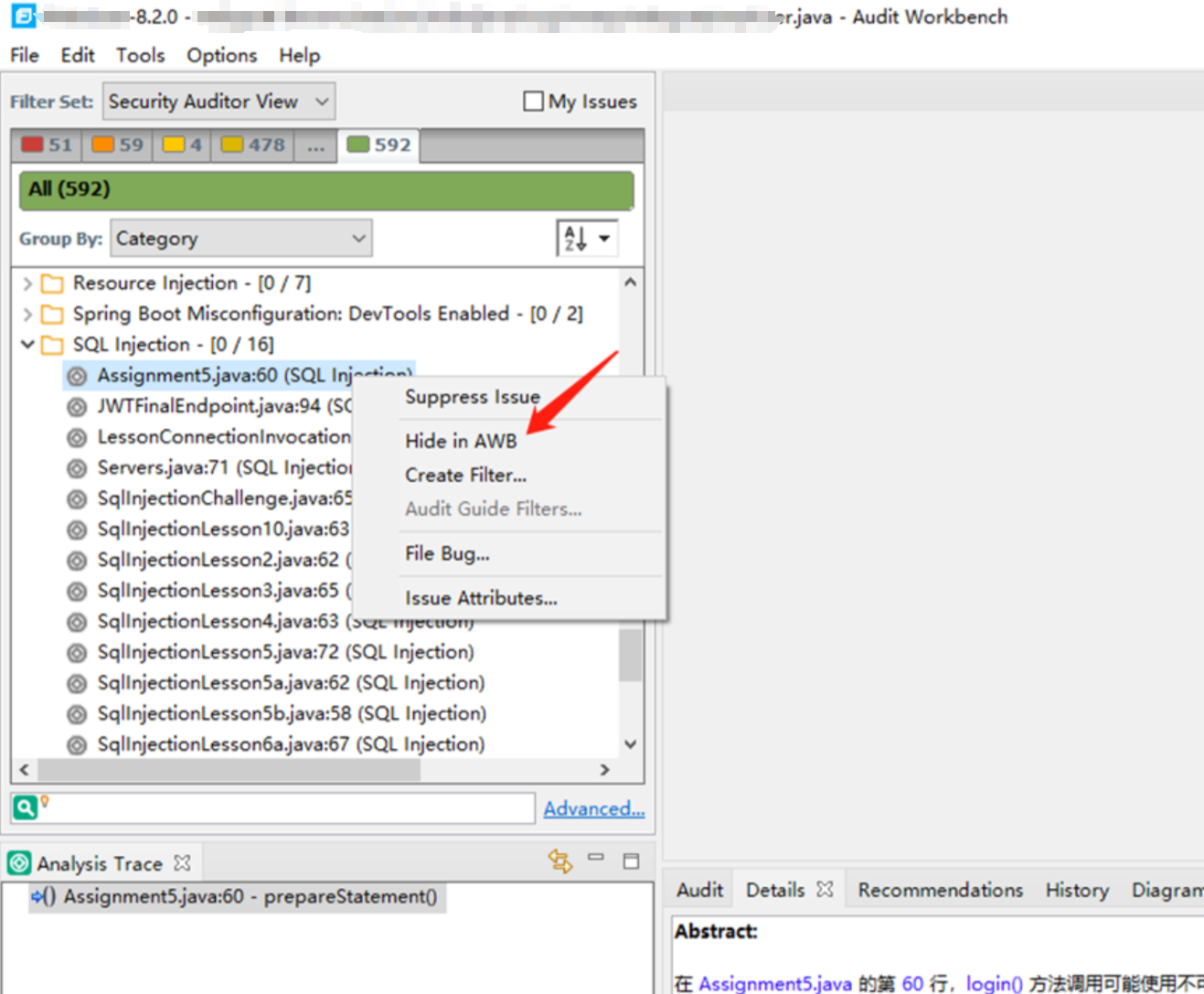Image resolution: width=1204 pixels, height=994 pixels.
Task: Open the Edit menu
Action: 78,56
